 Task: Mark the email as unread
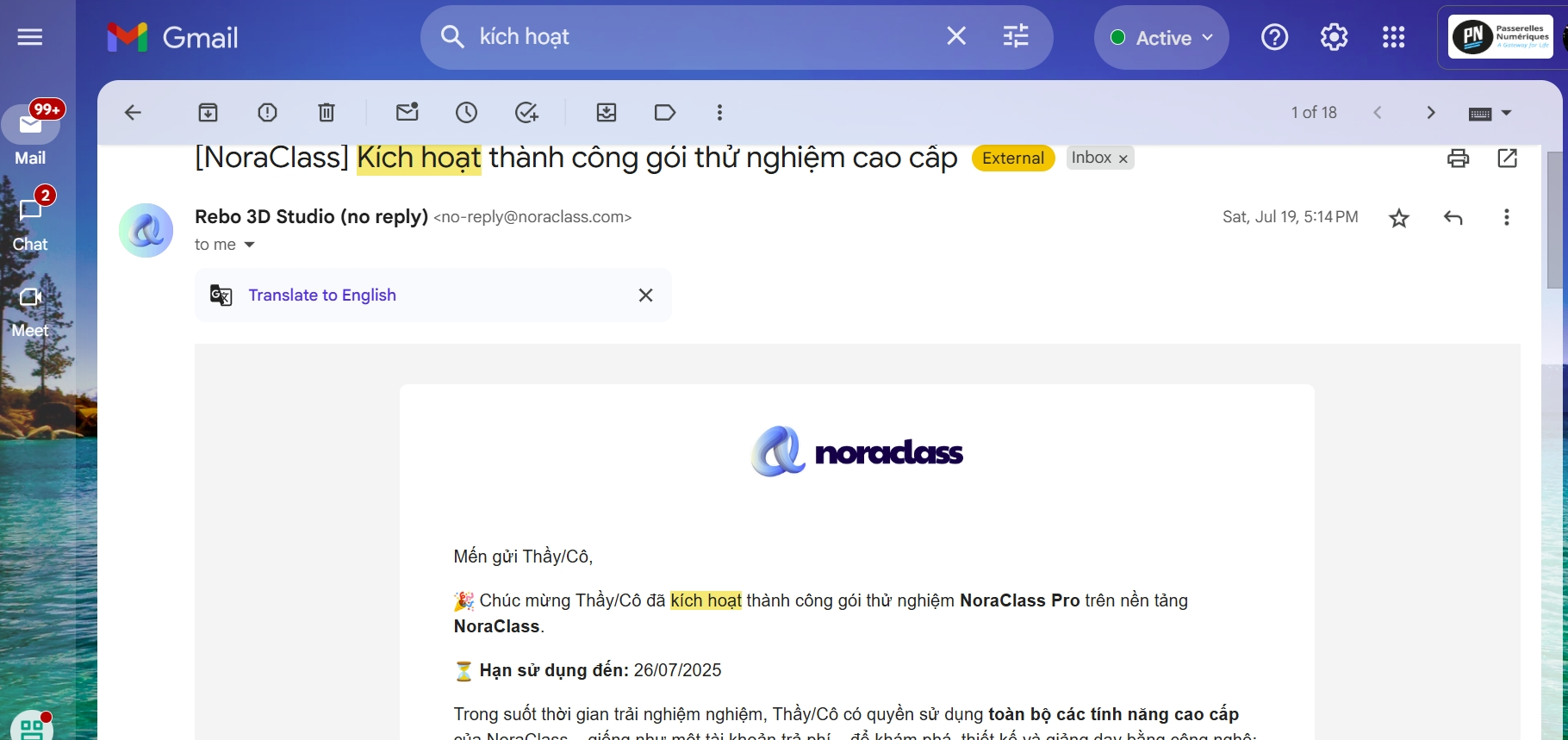coord(408,112)
